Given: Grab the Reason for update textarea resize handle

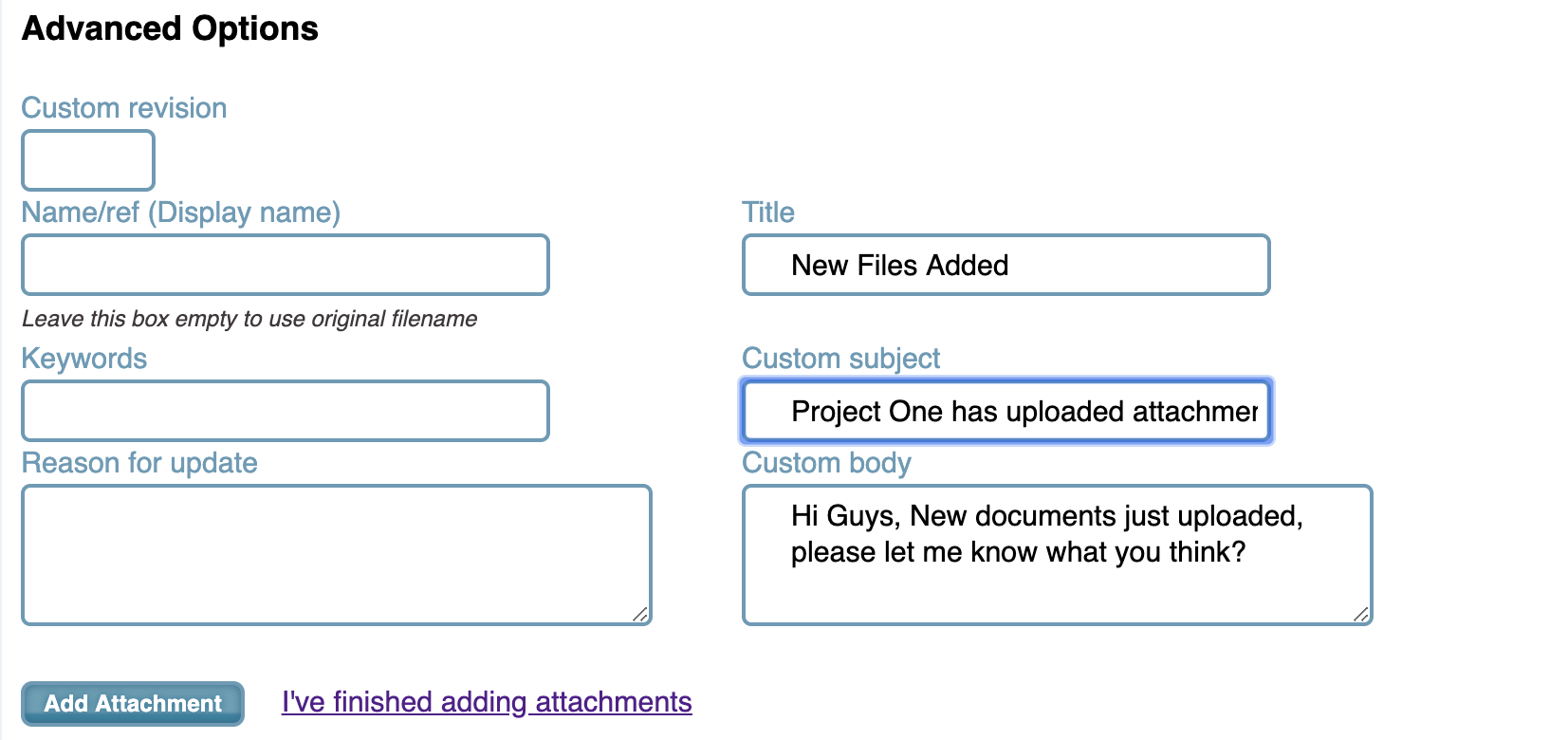Looking at the screenshot, I should click(x=641, y=615).
